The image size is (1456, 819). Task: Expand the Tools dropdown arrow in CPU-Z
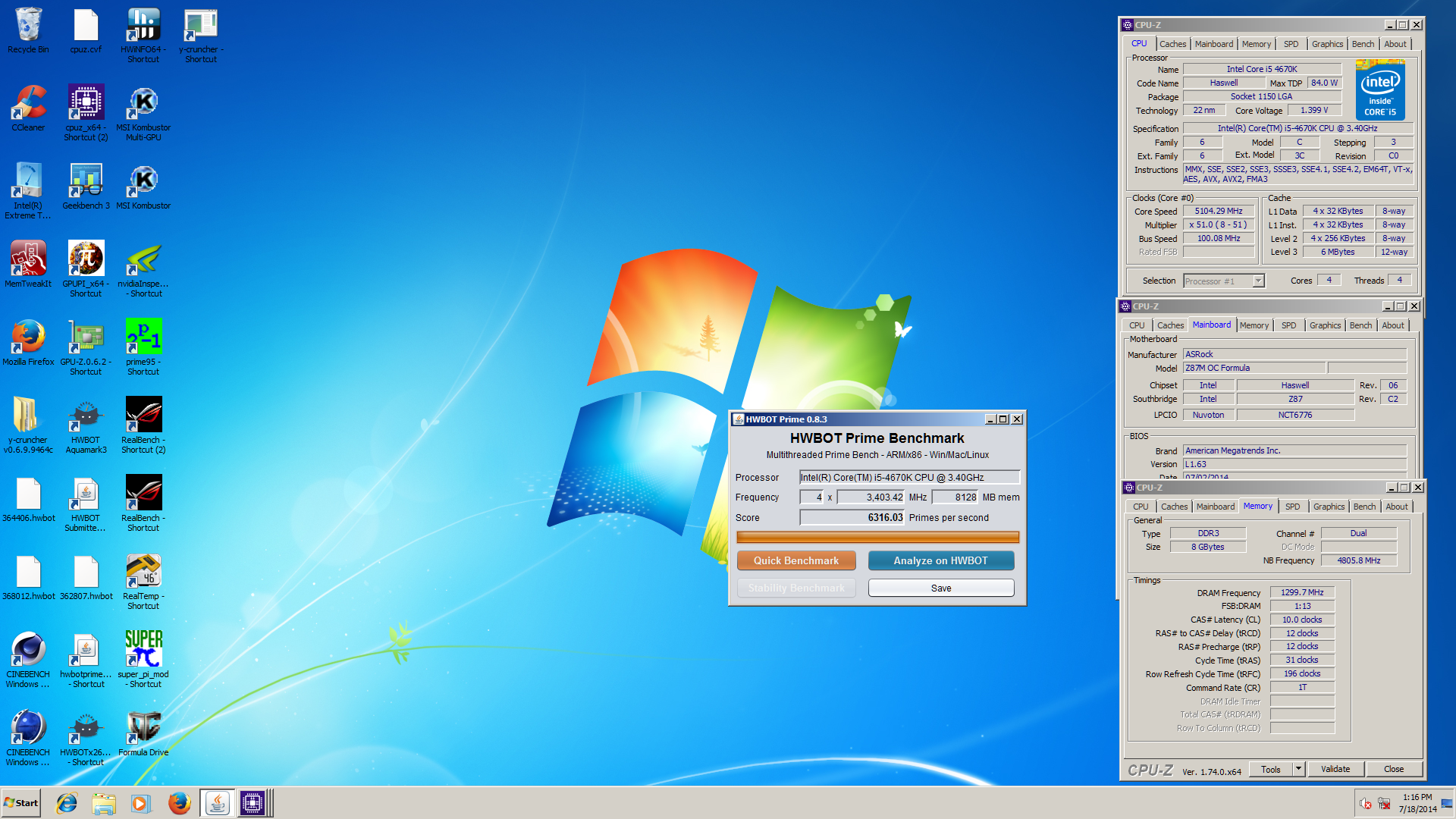click(x=1298, y=769)
